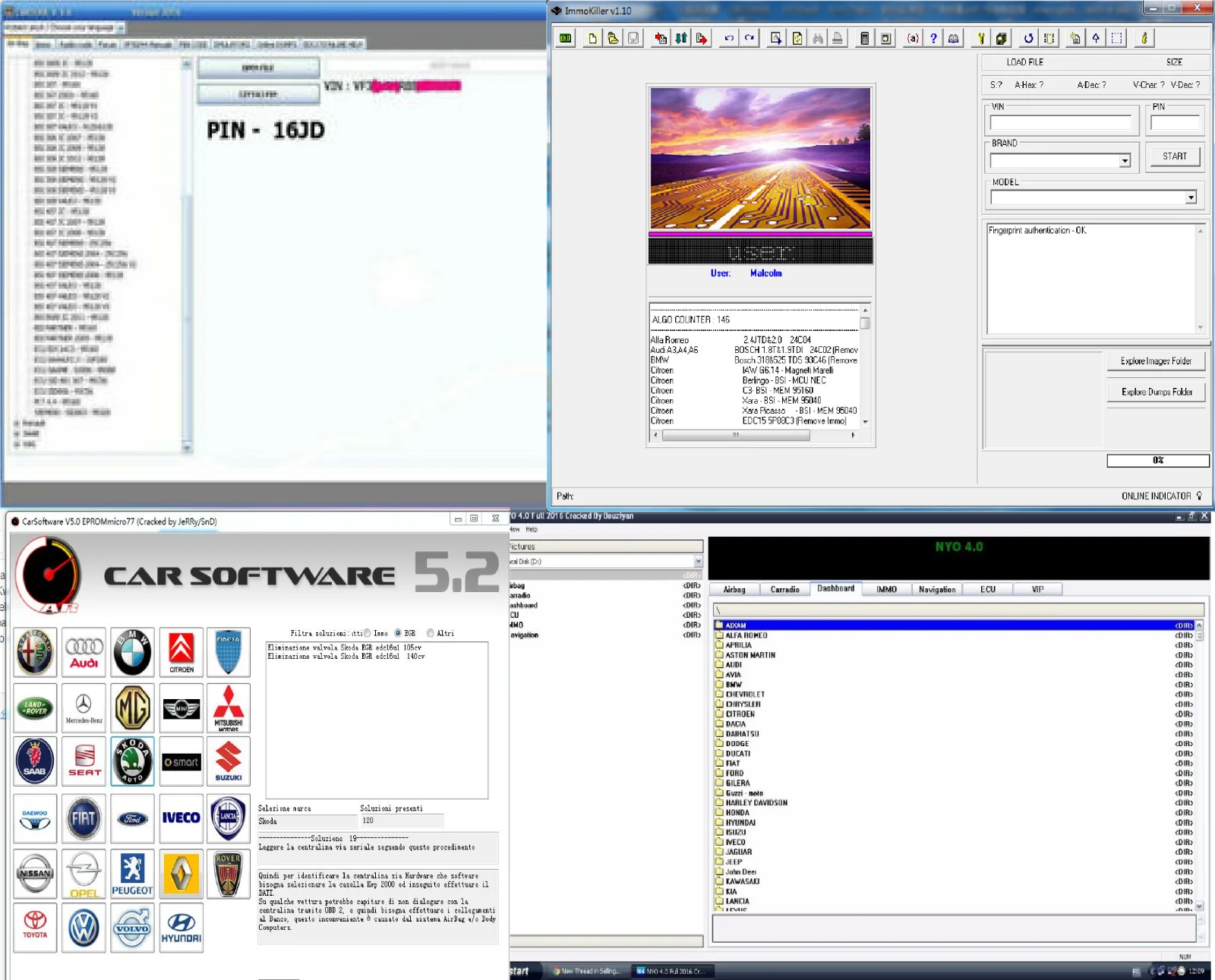
Task: Select the Skoda brand logo
Action: 132,761
